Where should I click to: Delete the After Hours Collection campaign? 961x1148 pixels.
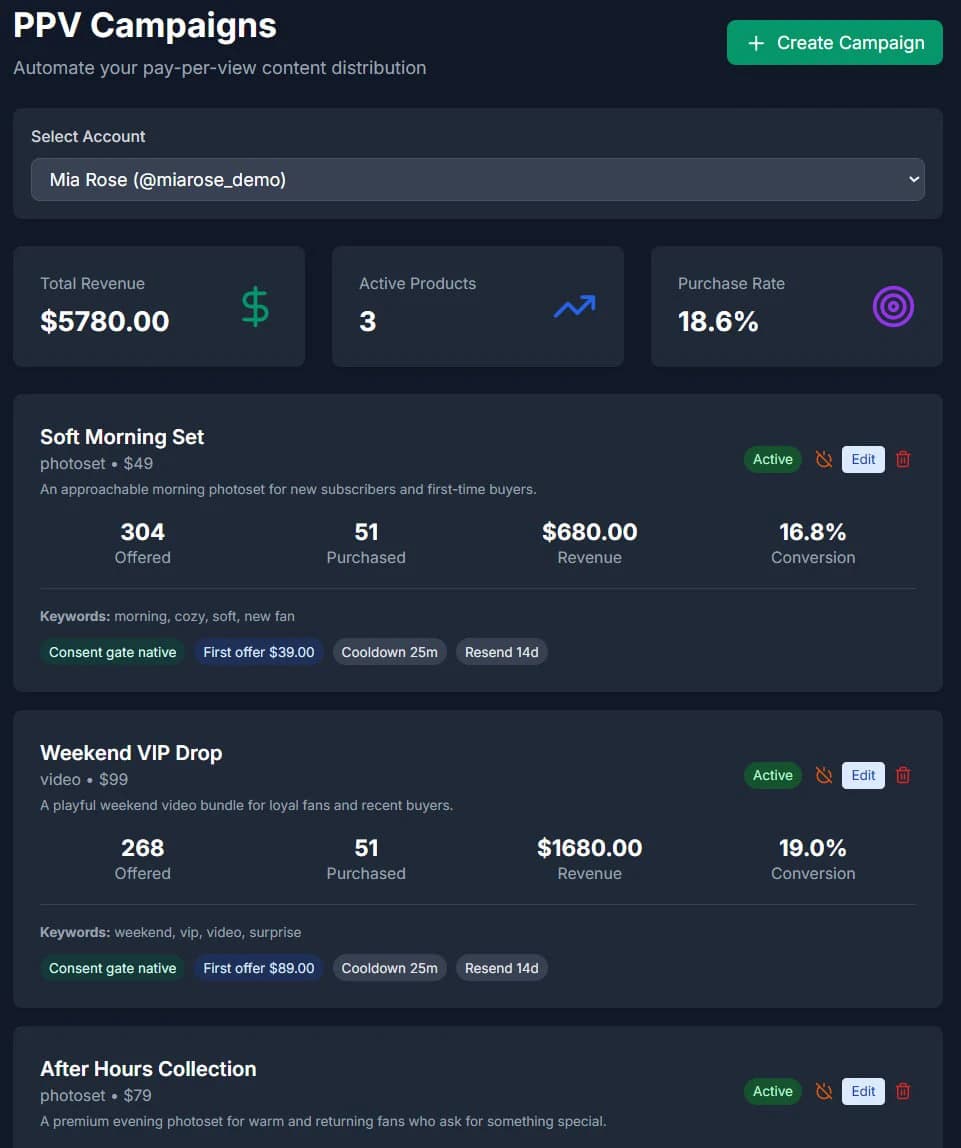click(903, 1092)
